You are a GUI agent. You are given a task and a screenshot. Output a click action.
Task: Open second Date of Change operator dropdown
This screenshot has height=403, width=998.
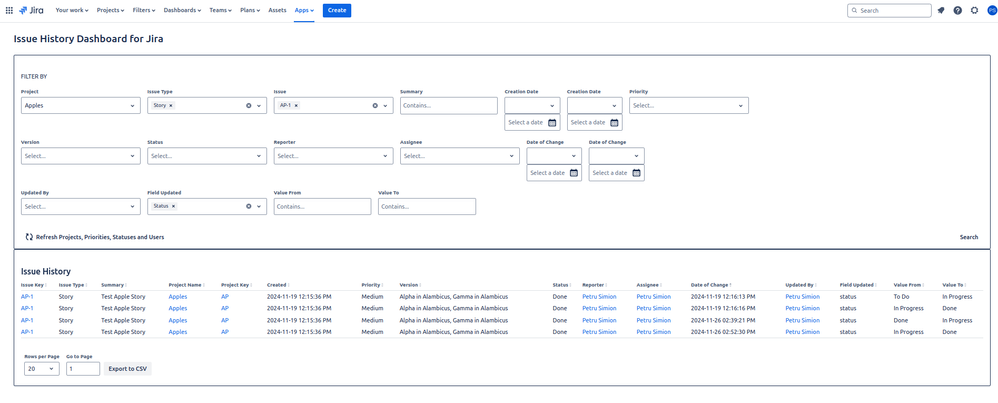click(616, 156)
